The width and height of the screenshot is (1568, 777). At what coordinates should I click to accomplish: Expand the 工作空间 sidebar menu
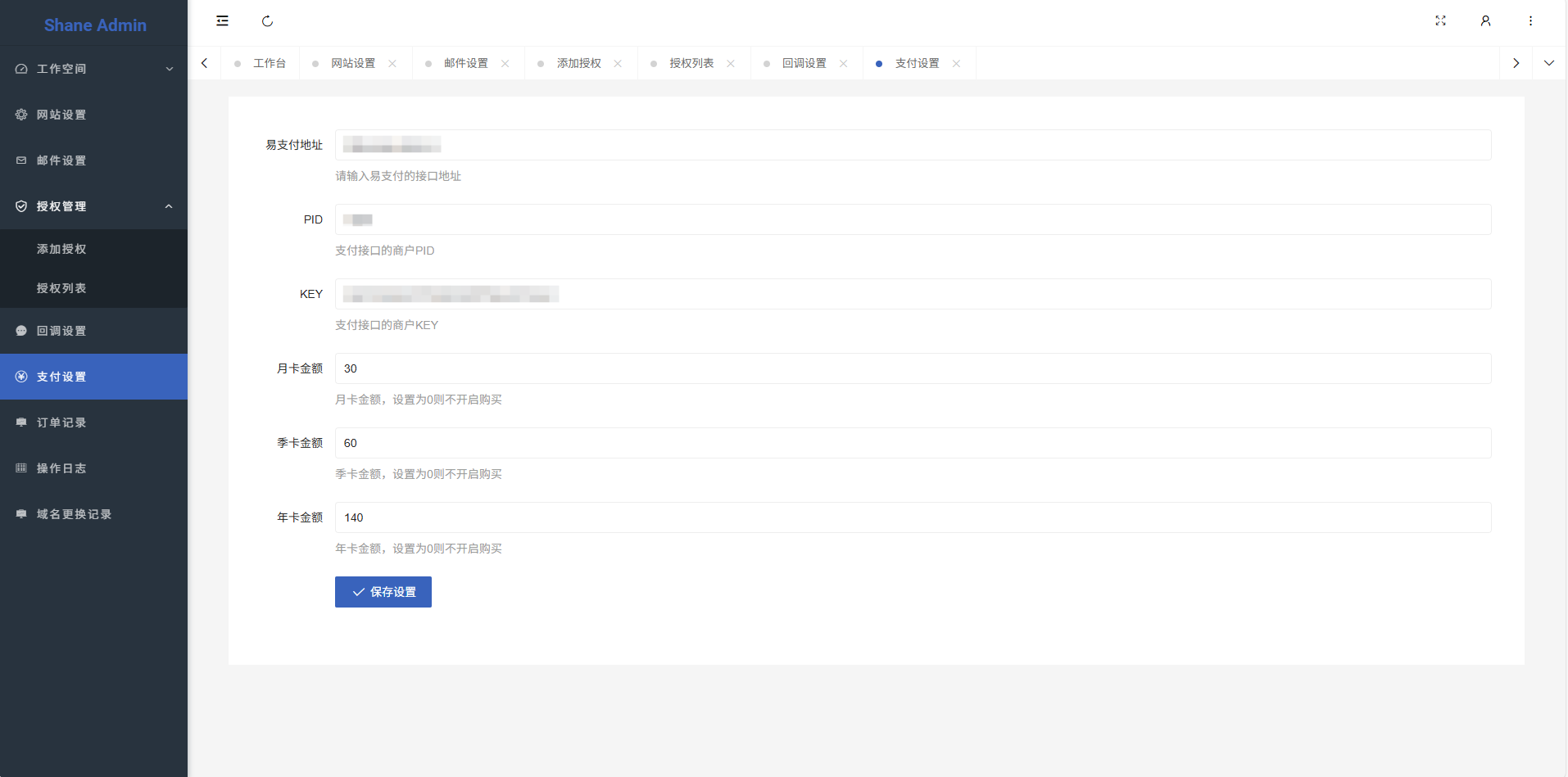click(93, 69)
